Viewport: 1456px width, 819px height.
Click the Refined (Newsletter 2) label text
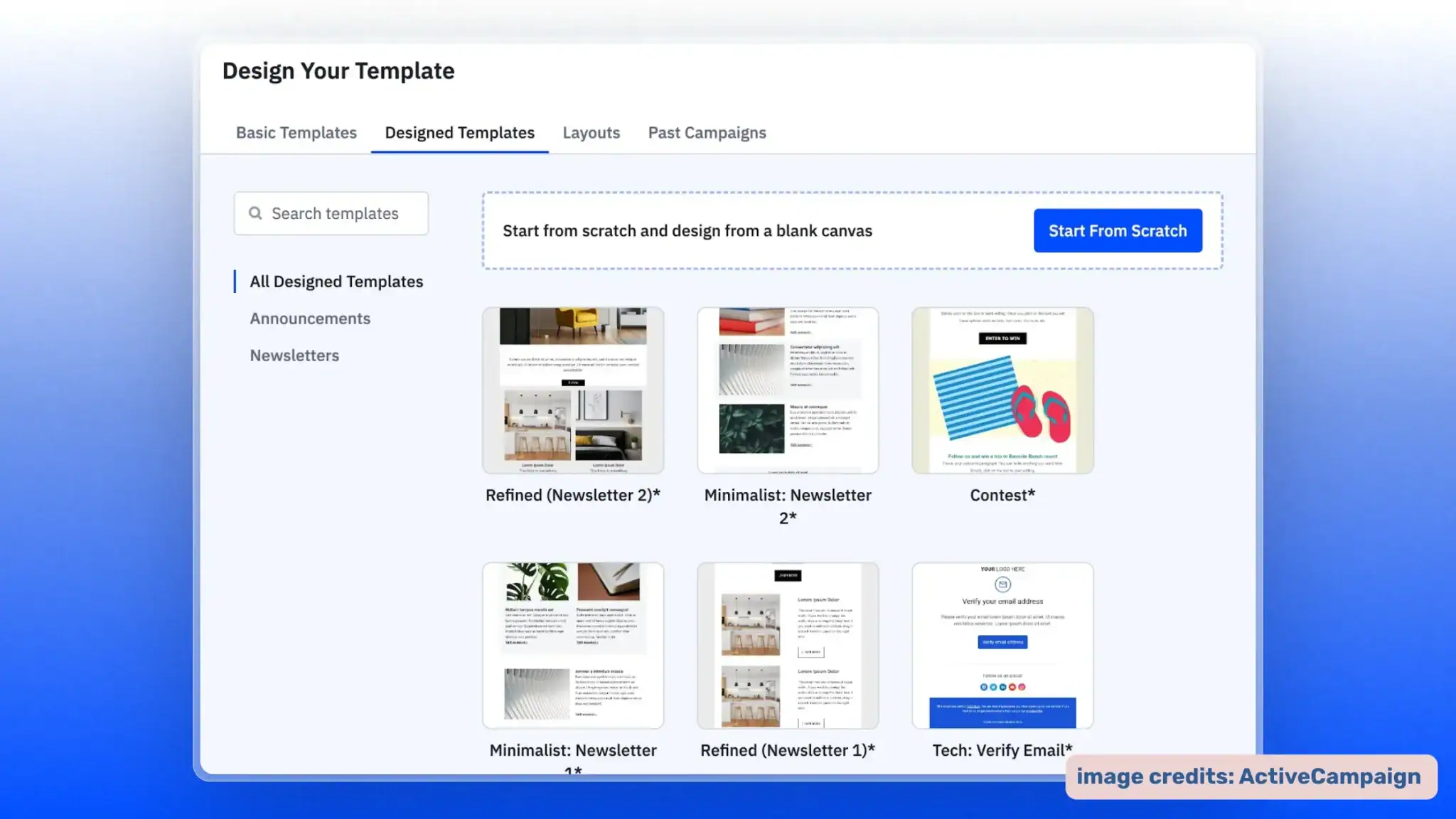[x=573, y=496]
